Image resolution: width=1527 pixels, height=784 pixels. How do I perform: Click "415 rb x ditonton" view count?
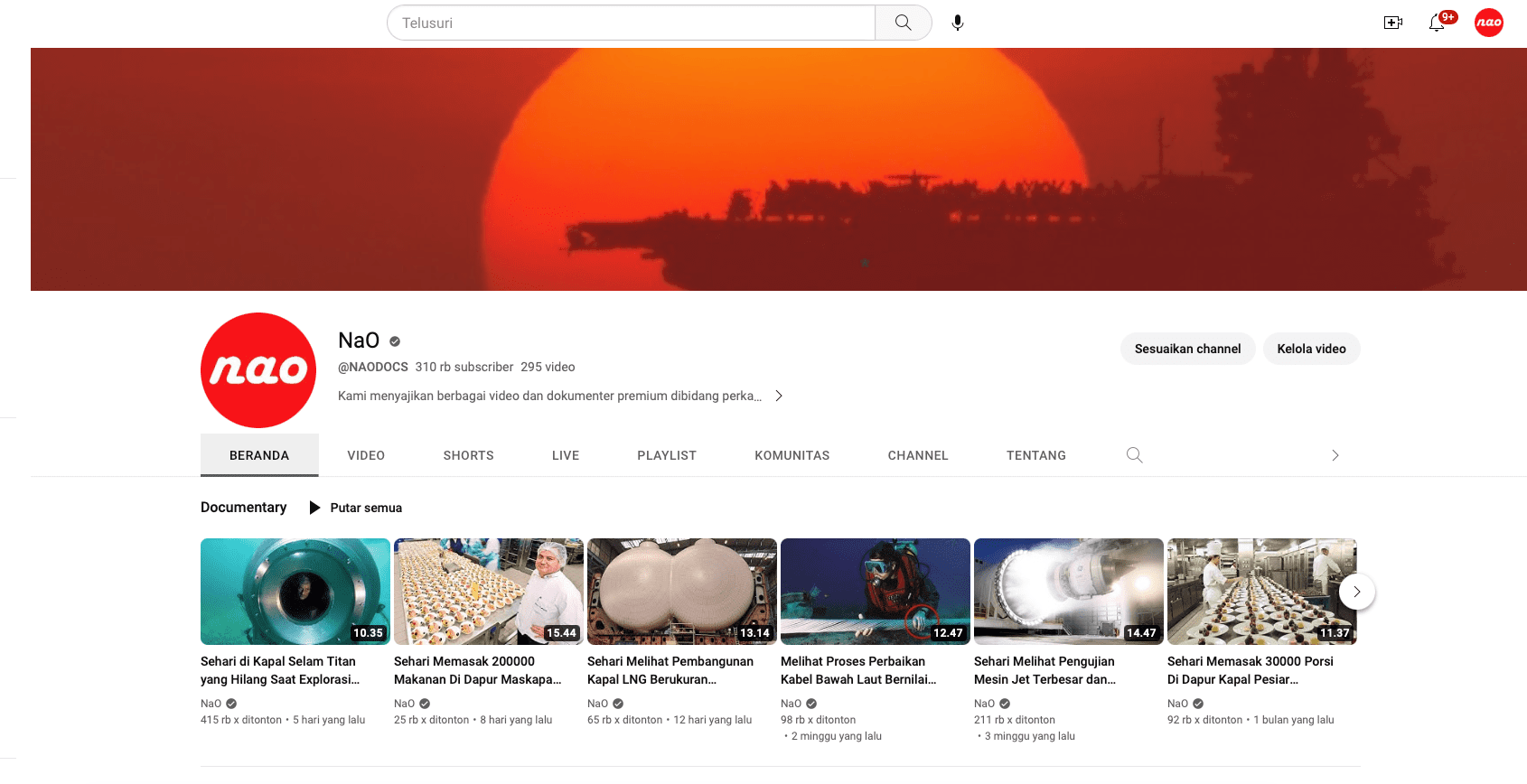click(241, 720)
